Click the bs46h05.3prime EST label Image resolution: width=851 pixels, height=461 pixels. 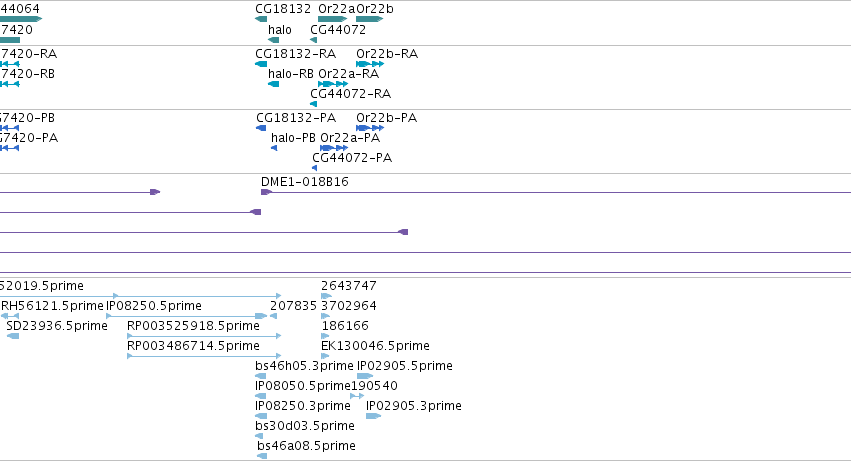304,366
